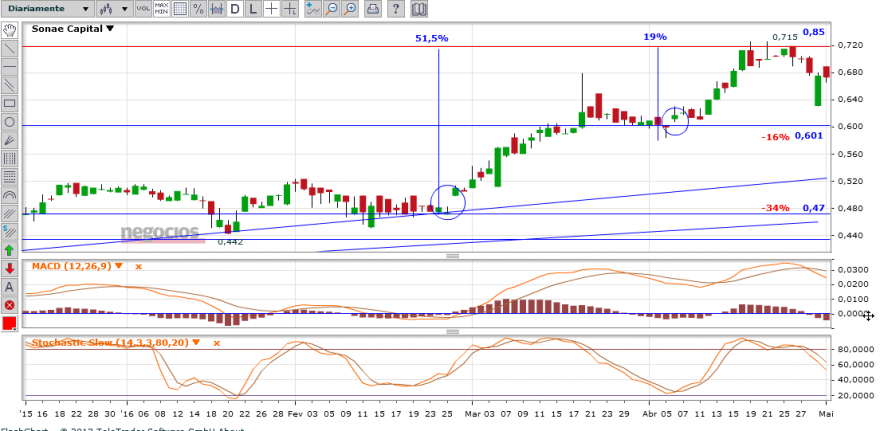Remove the MACD indicator with x
880x431 pixels.
pyautogui.click(x=138, y=267)
